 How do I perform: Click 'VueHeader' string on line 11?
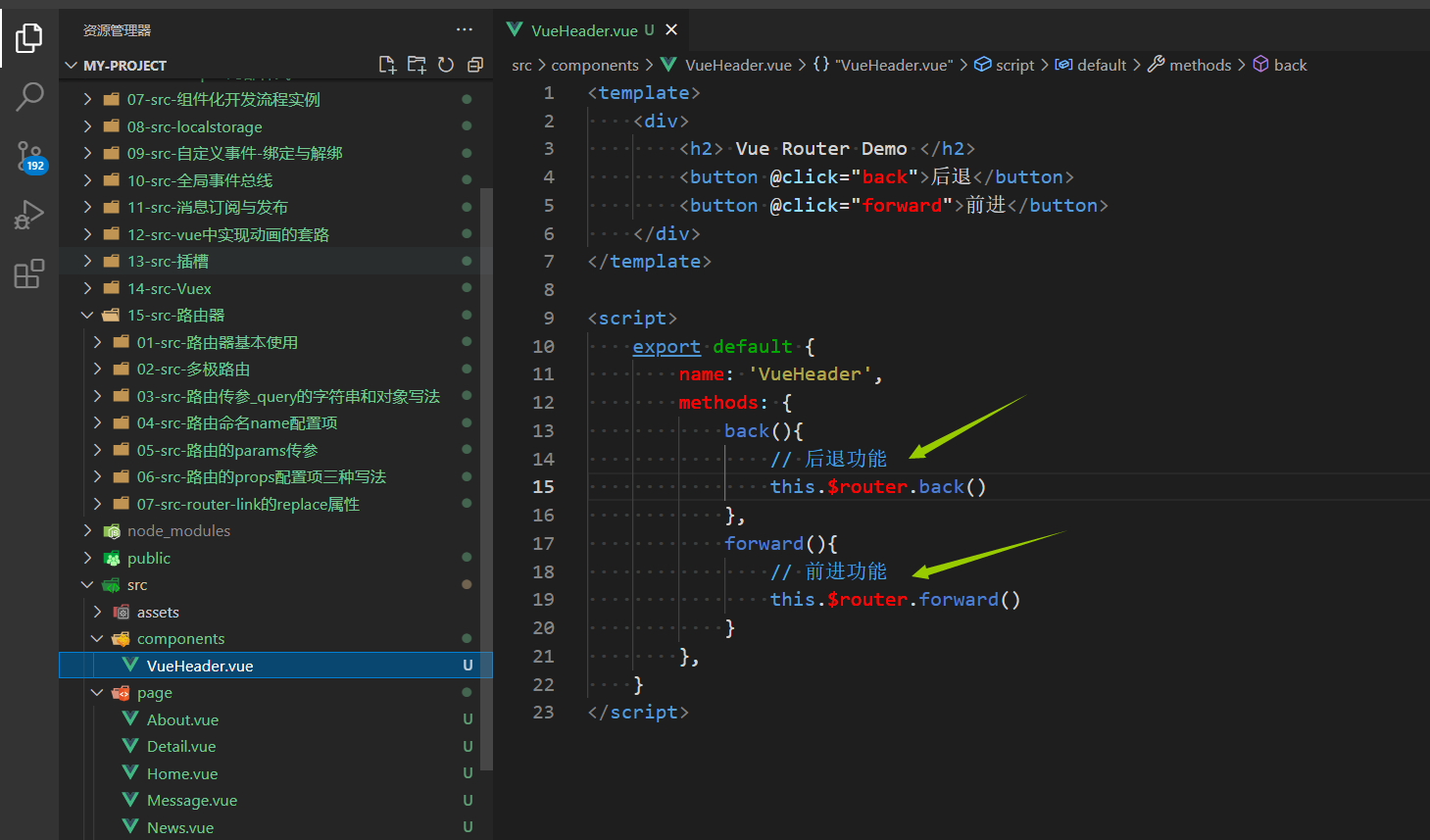click(x=810, y=373)
